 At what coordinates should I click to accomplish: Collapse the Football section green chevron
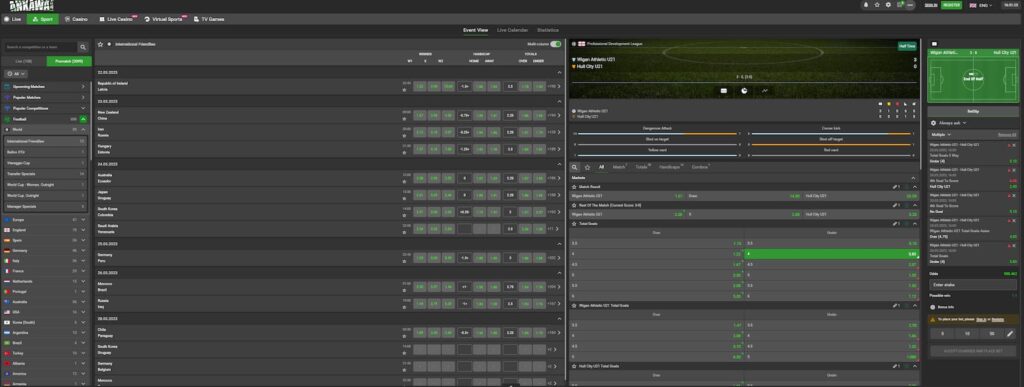[x=83, y=119]
